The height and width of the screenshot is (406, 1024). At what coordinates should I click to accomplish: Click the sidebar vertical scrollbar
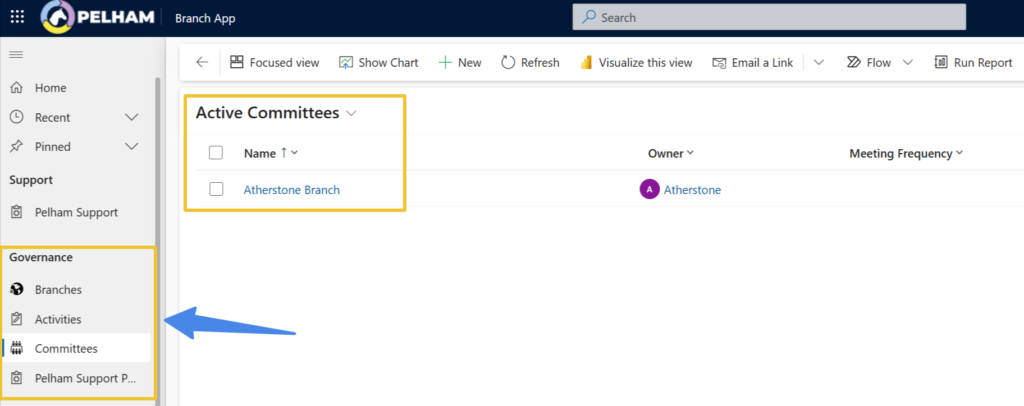(x=156, y=200)
